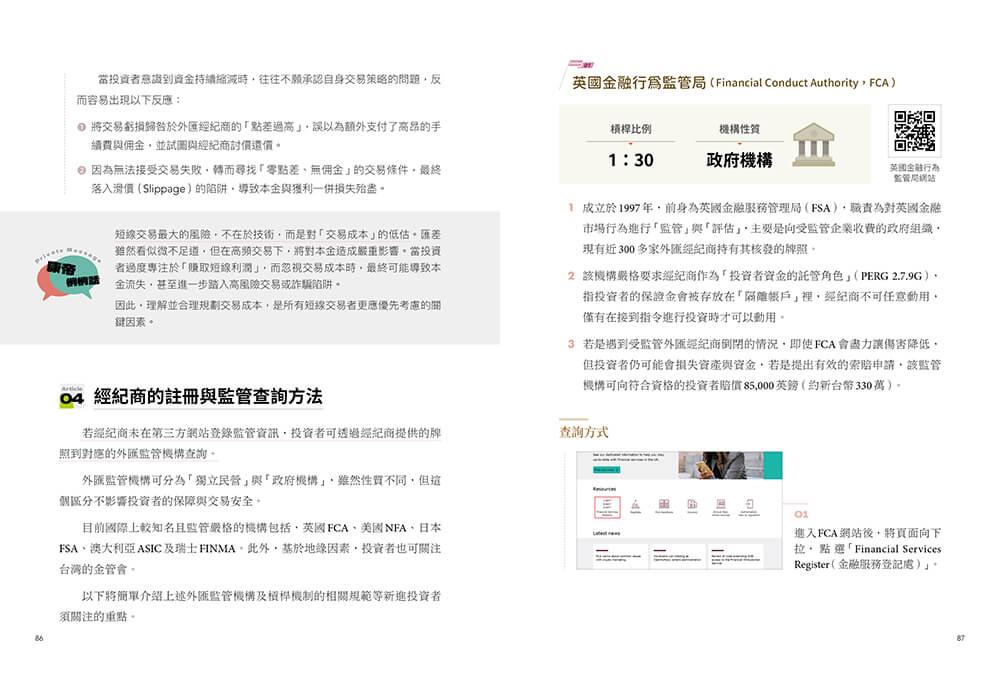Click the 經紀商的註冊與監管查詢方法 heading

[208, 397]
